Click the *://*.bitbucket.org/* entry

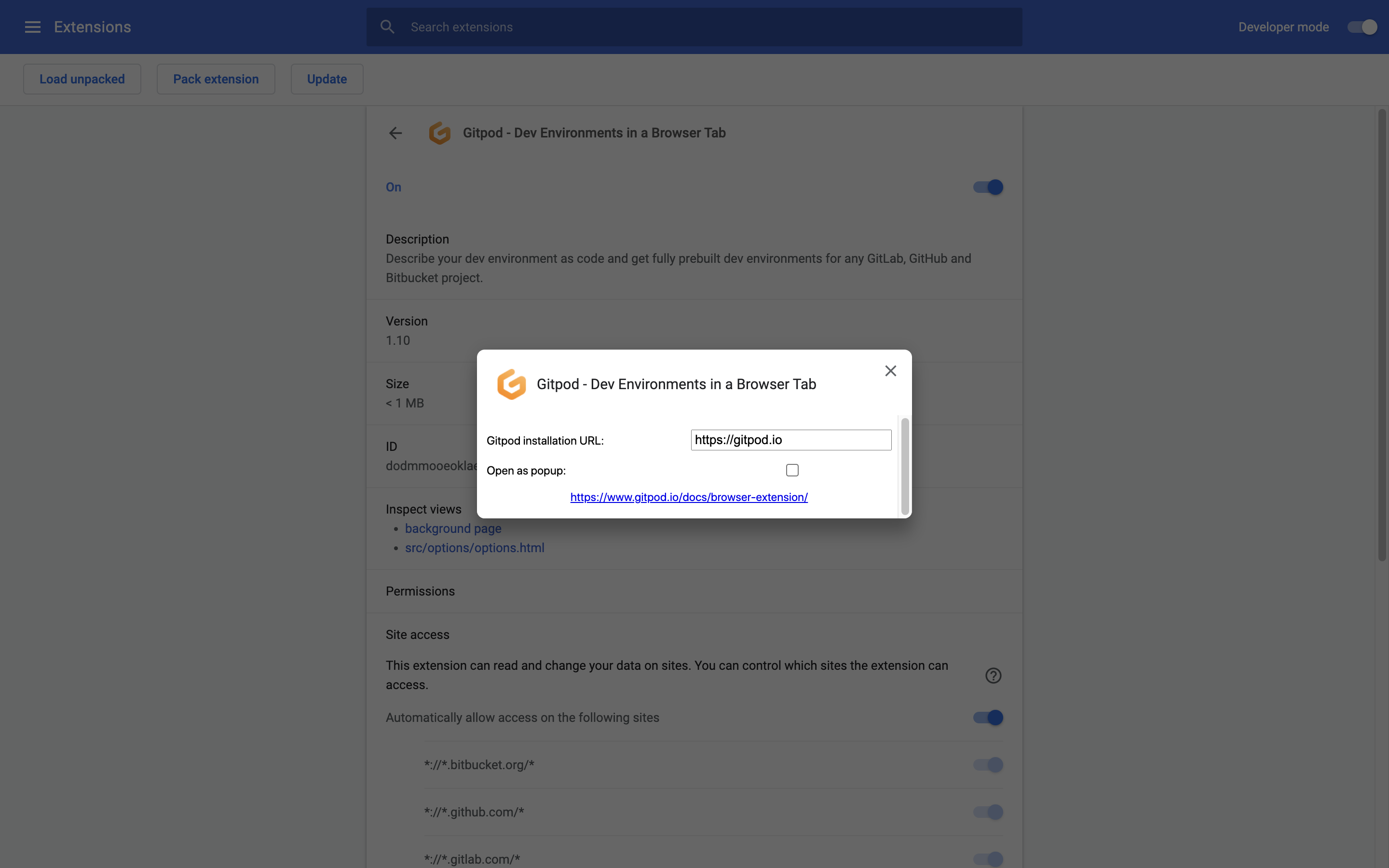pos(479,765)
